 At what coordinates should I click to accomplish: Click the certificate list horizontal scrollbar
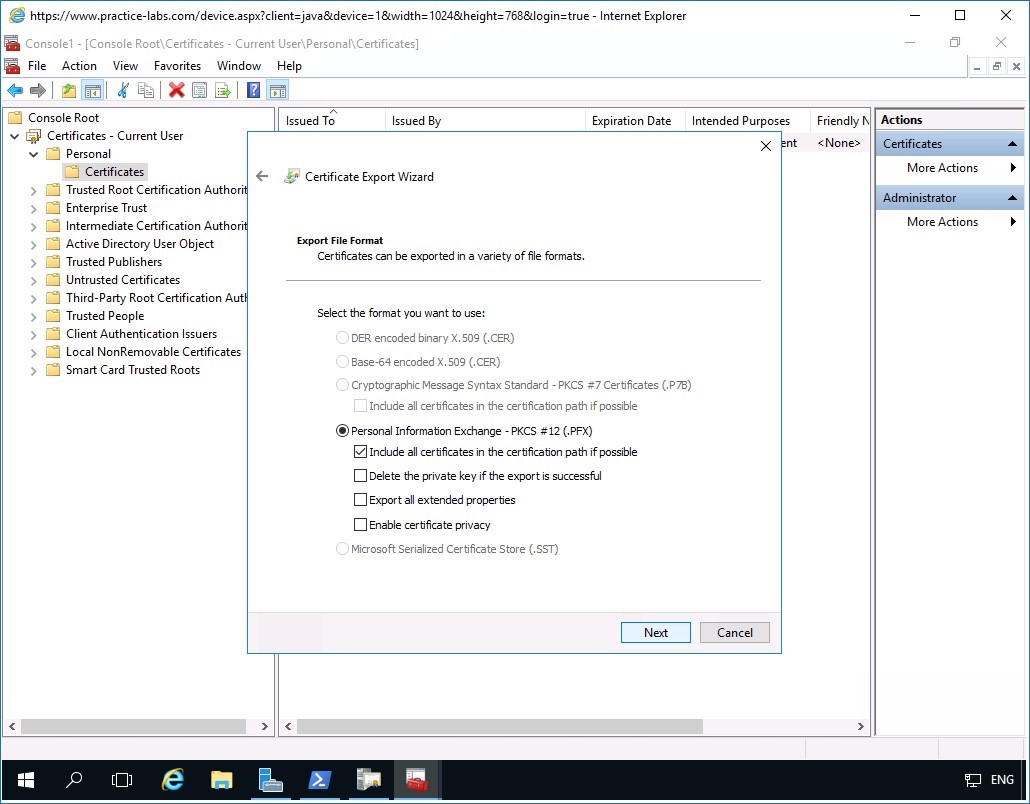point(500,726)
